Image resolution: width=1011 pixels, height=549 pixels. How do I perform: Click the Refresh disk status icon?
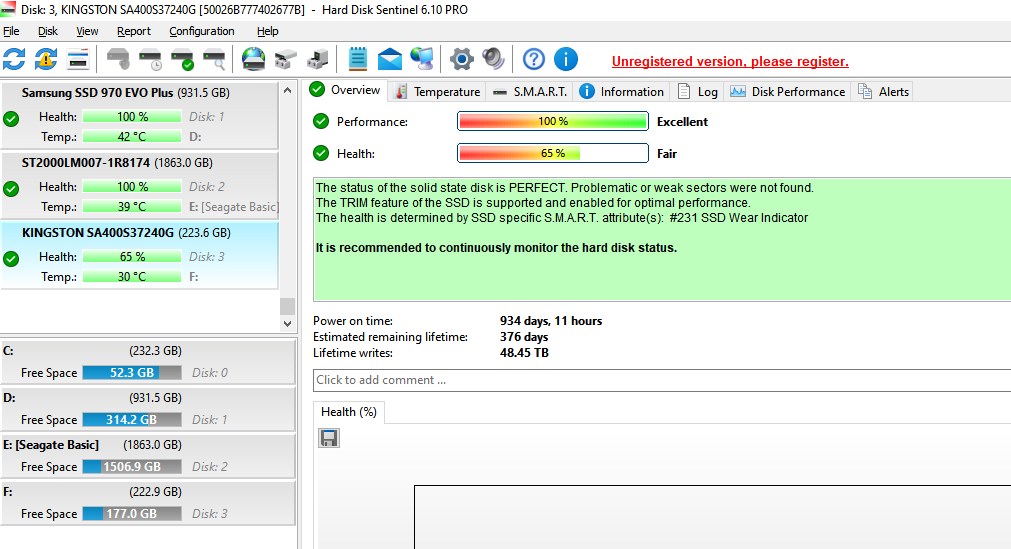[14, 59]
